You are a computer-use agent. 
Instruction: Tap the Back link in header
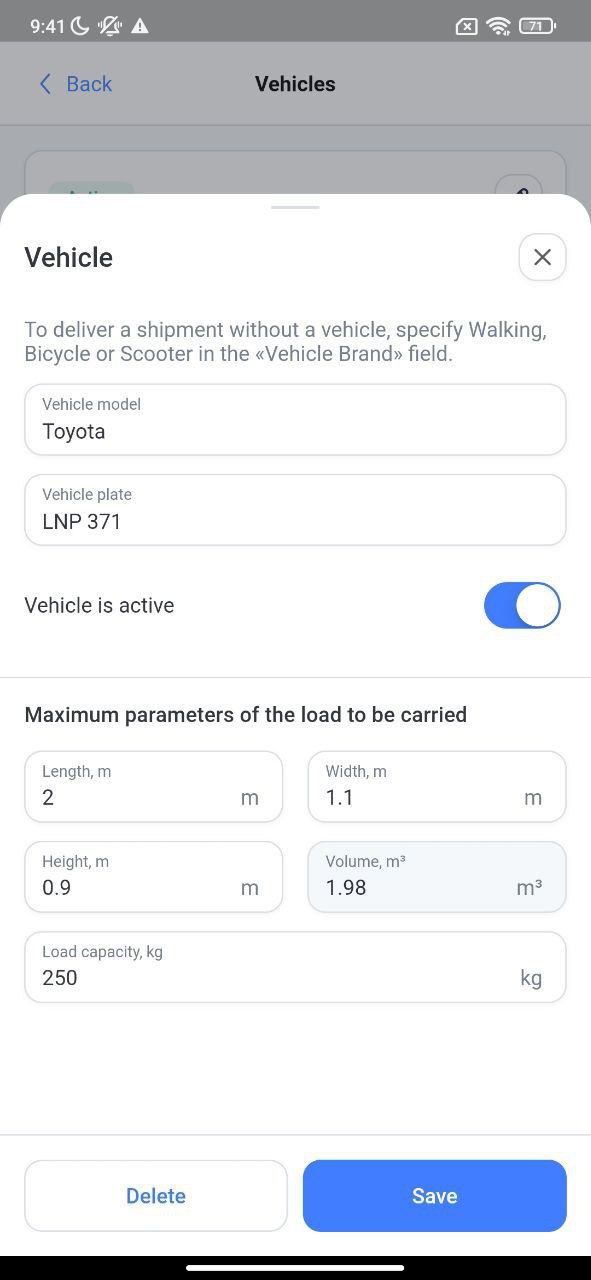(75, 84)
